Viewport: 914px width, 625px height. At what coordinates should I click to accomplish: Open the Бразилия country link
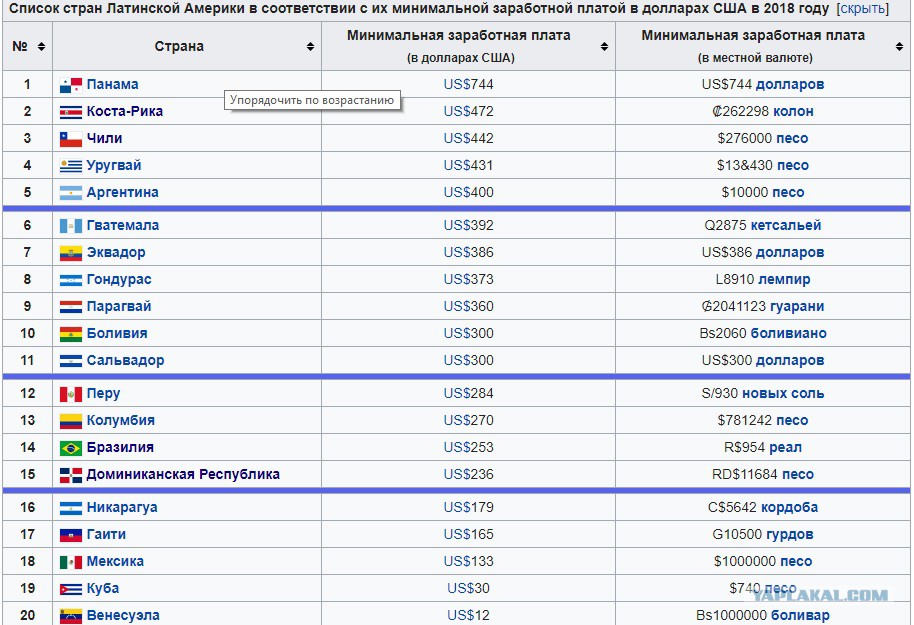pos(120,447)
